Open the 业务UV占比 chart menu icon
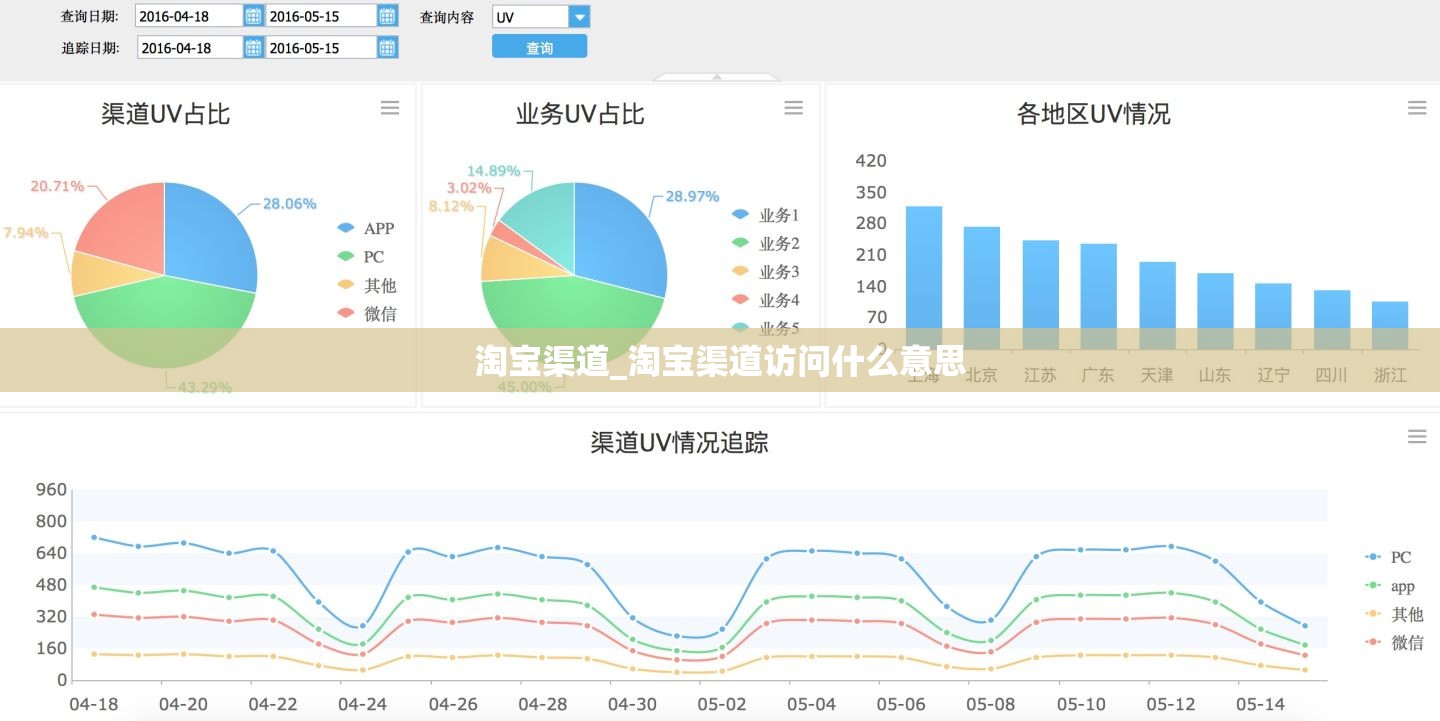 click(x=794, y=108)
